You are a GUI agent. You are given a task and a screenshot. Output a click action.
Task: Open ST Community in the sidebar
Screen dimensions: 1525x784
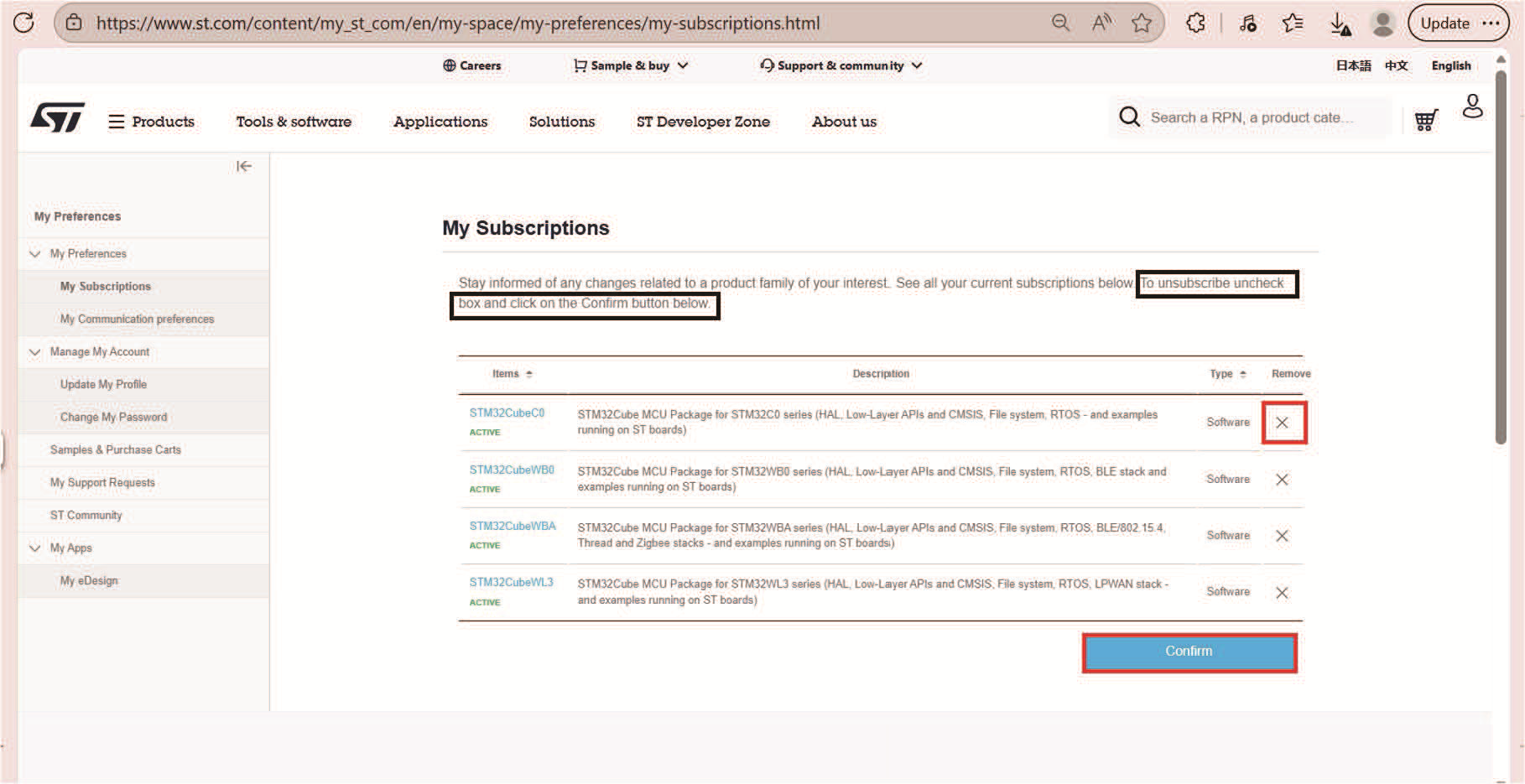86,515
